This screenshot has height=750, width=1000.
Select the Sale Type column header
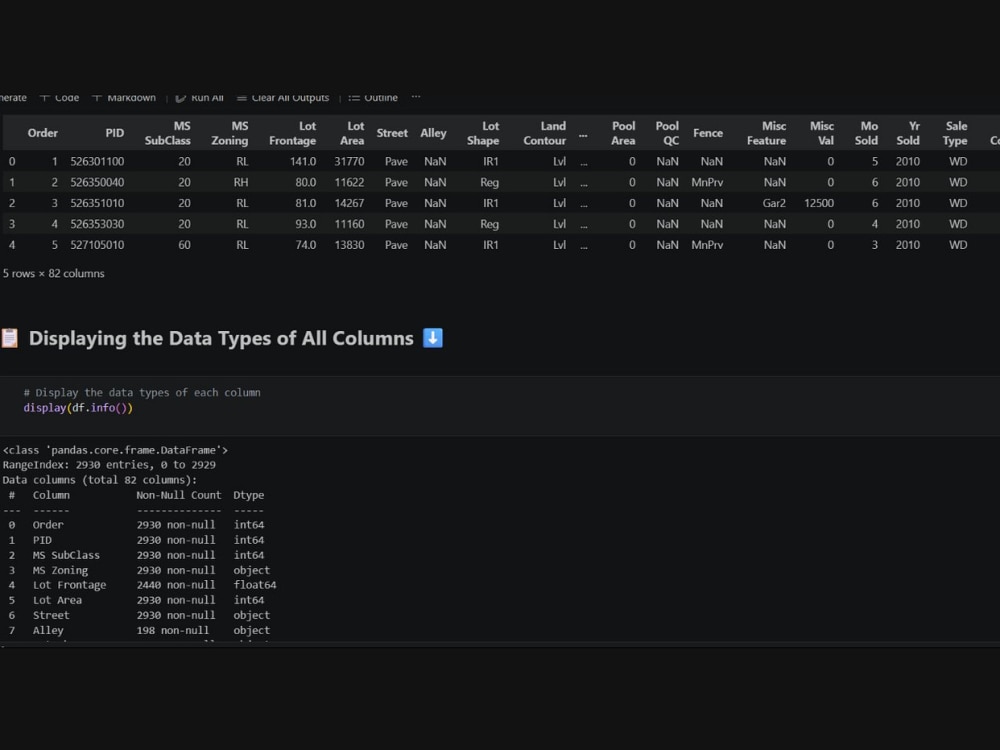click(955, 133)
